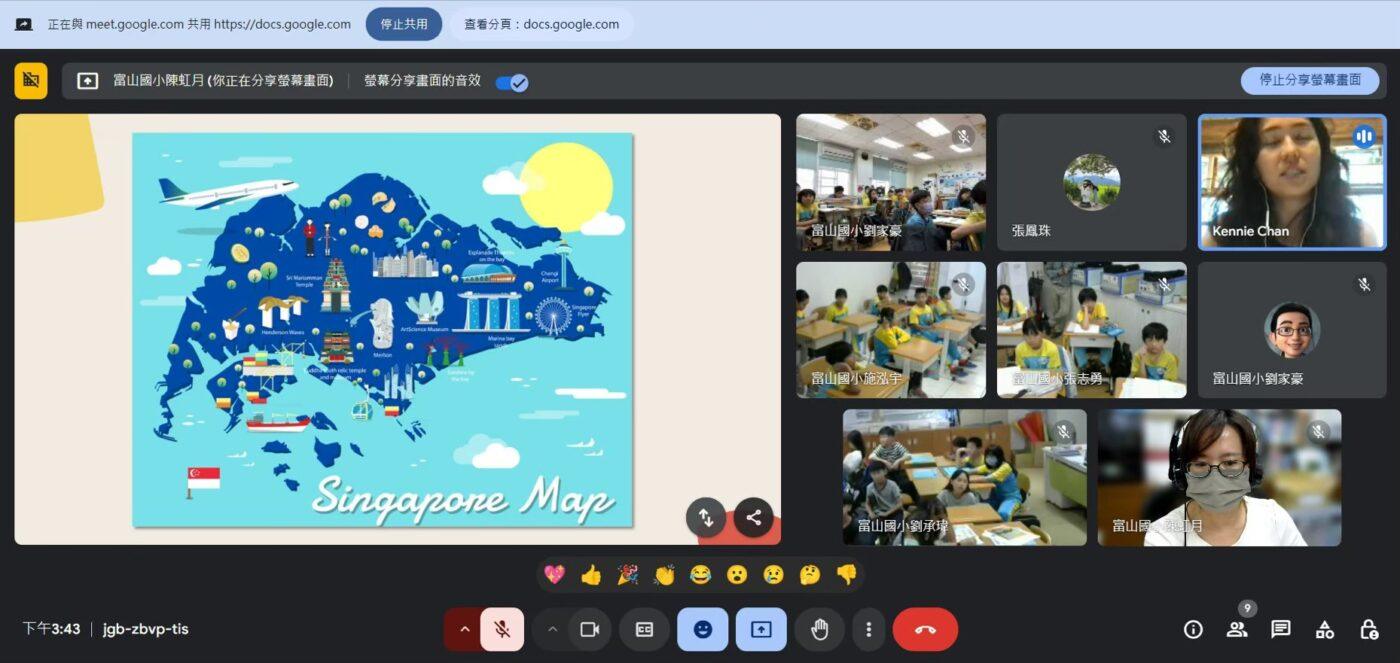Click muted mic icon on 富山國小張志勇 tile
This screenshot has width=1400, height=663.
point(1164,284)
